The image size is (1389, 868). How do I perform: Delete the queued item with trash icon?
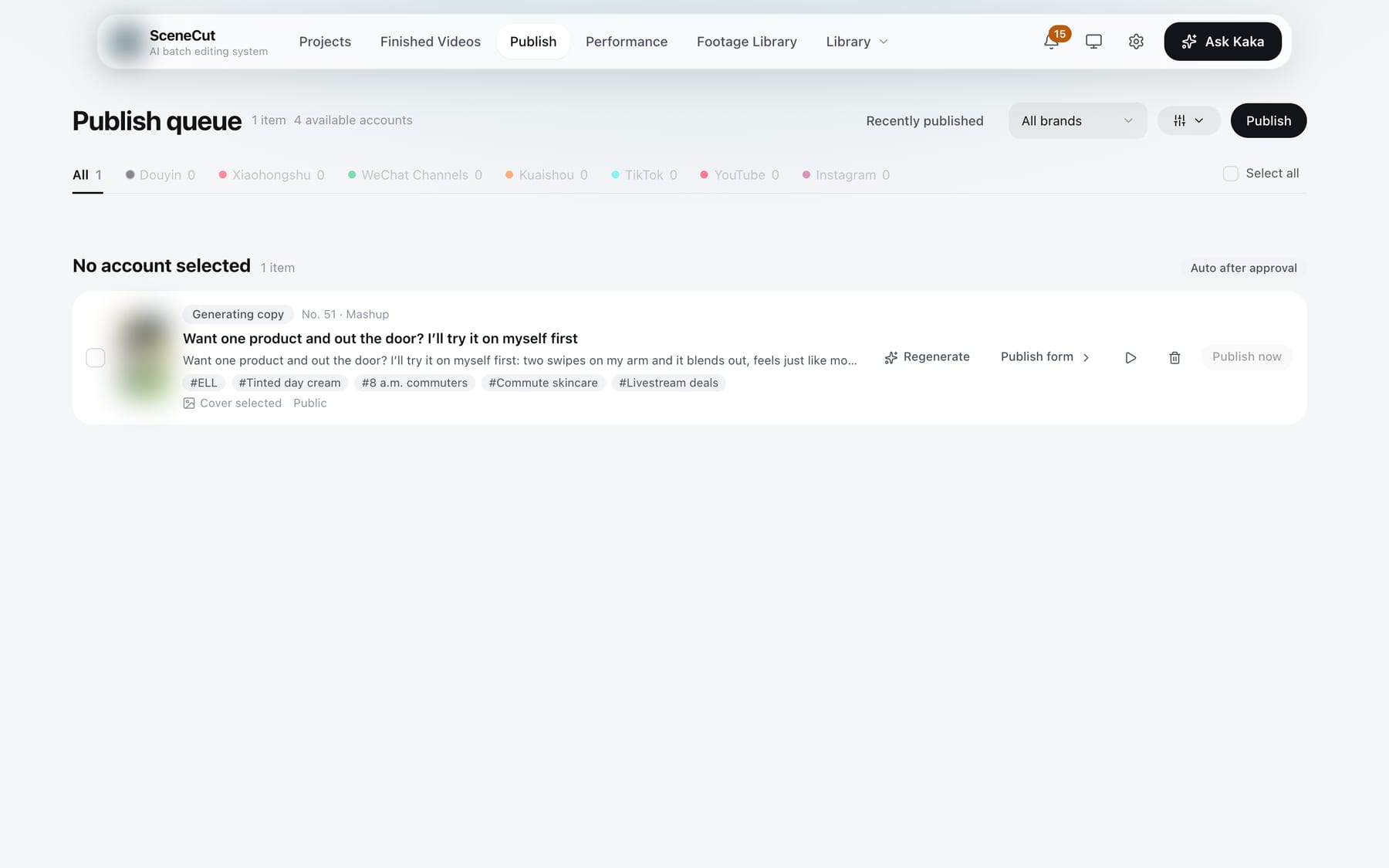(x=1174, y=357)
